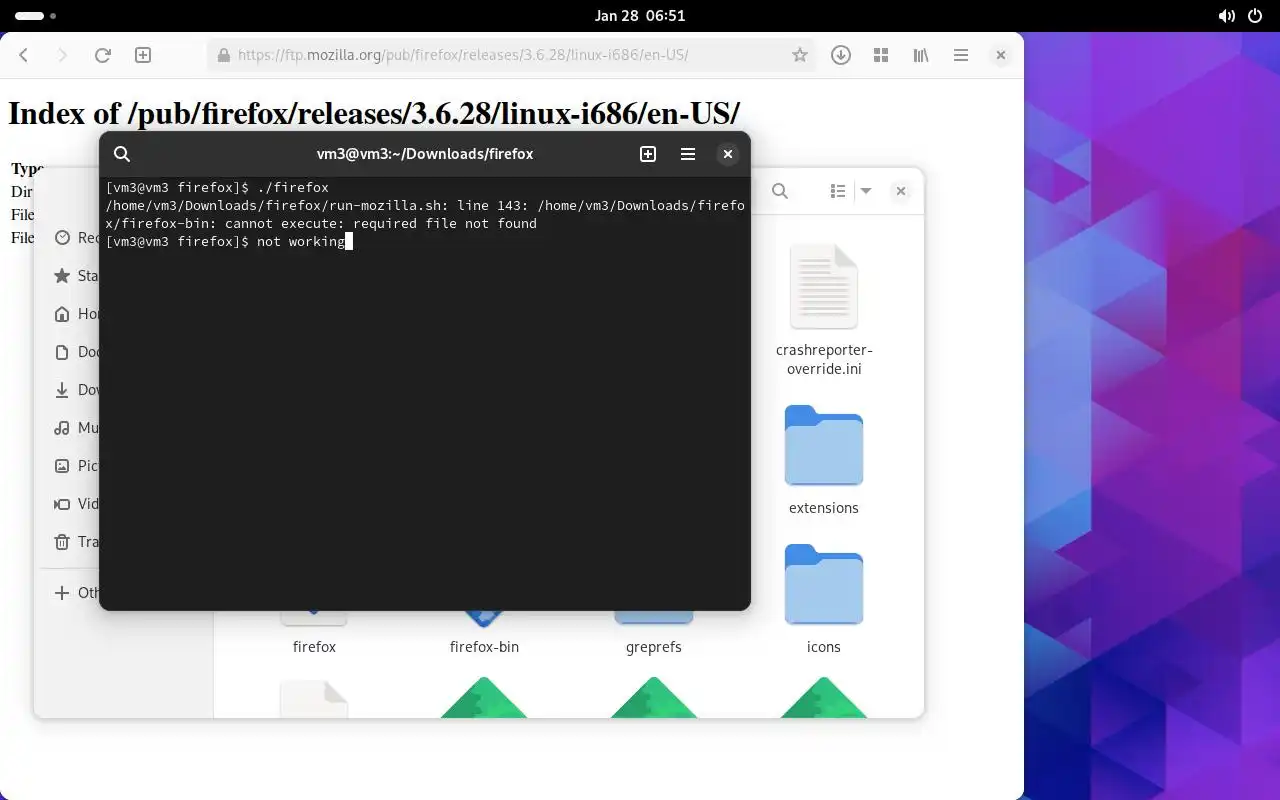Open Home in the Files sidebar
Screen dimensions: 1280x800
pos(76,314)
